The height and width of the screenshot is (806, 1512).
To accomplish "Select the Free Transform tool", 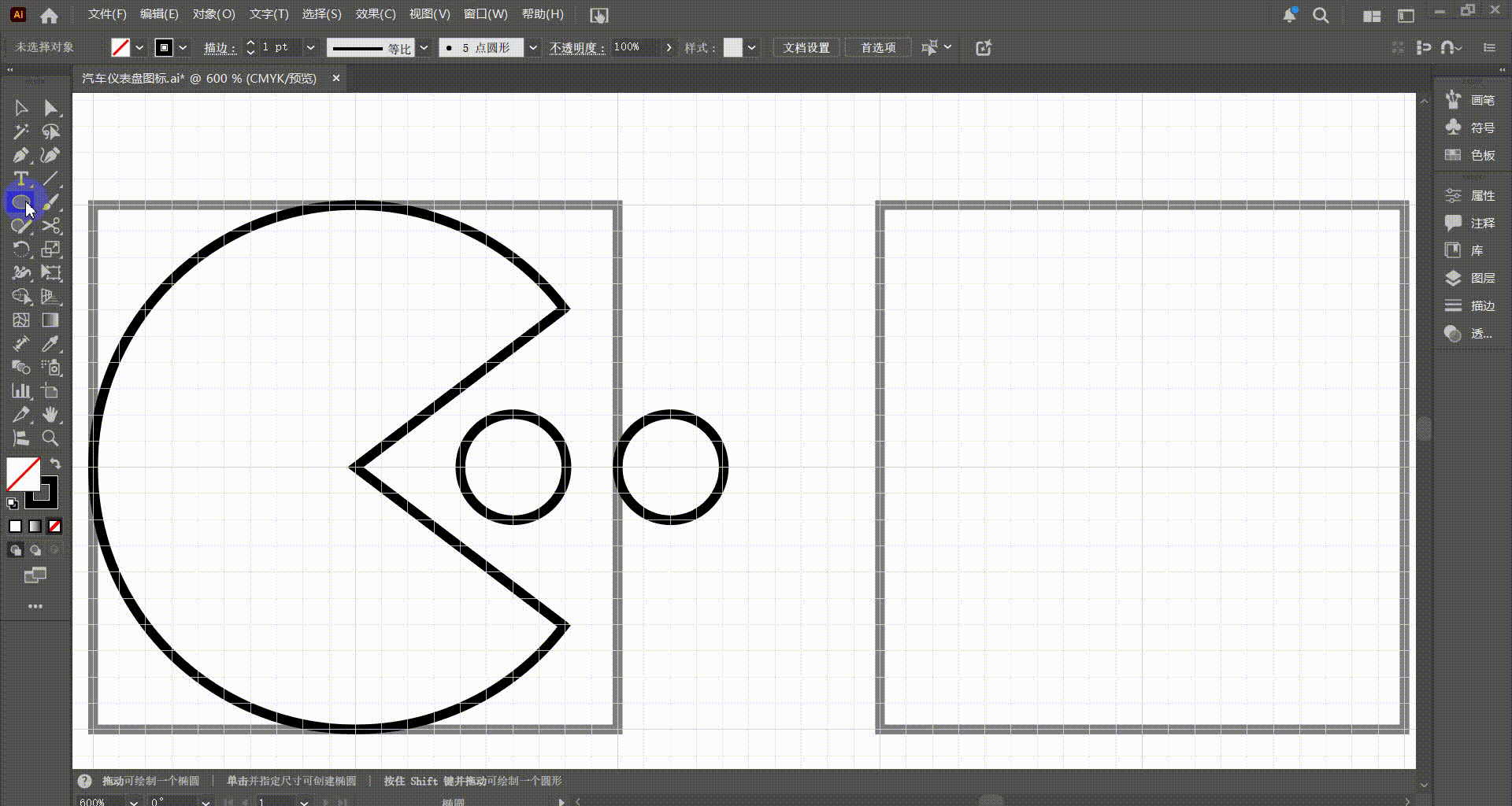I will [51, 273].
